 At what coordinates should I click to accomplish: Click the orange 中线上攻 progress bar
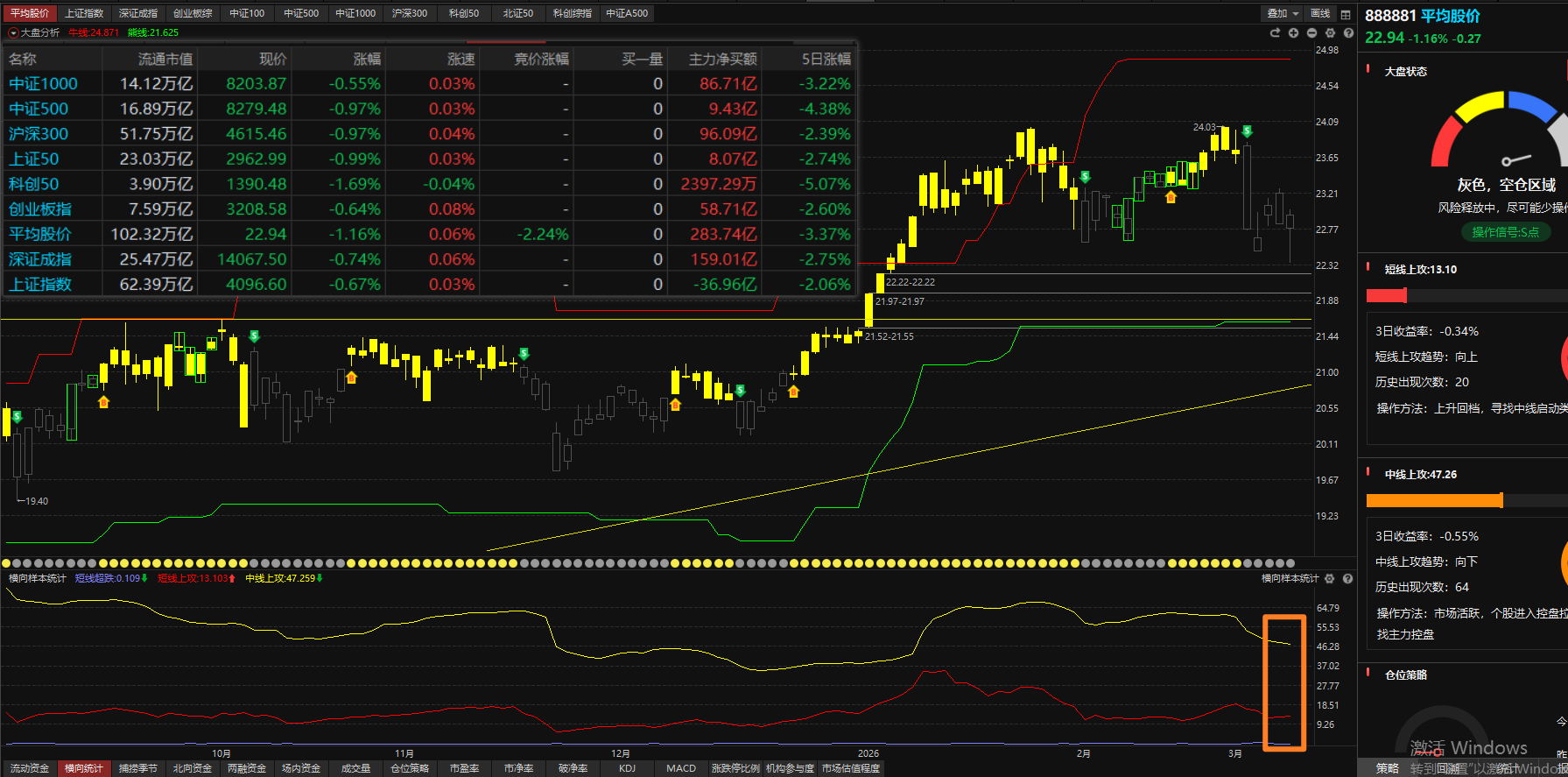1434,500
